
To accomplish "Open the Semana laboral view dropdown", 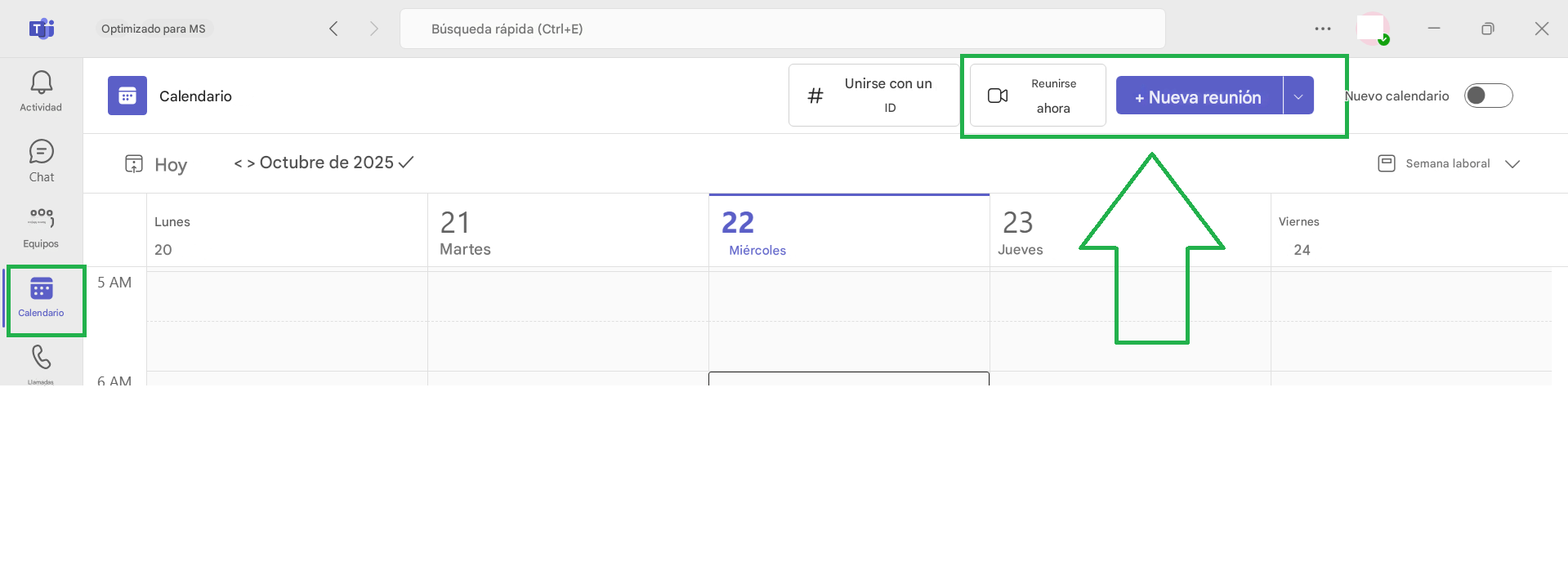I will (x=1449, y=163).
